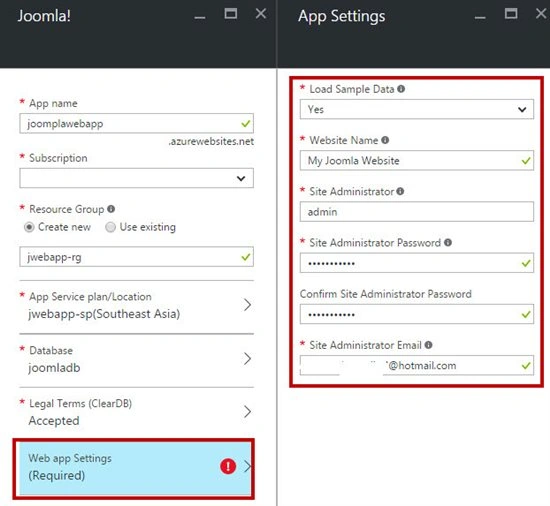Open the Load Sample Data dropdown
Image resolution: width=550 pixels, height=506 pixels.
click(417, 109)
